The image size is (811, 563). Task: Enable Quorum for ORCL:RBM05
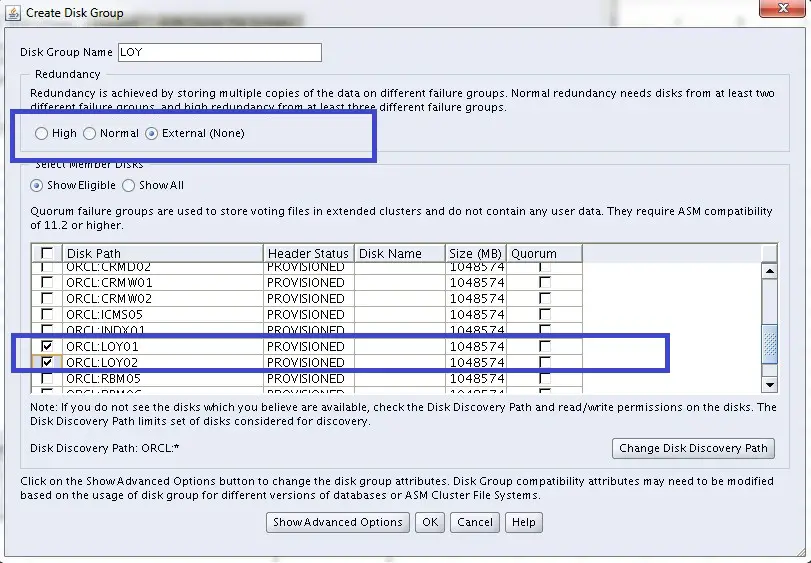(x=545, y=378)
